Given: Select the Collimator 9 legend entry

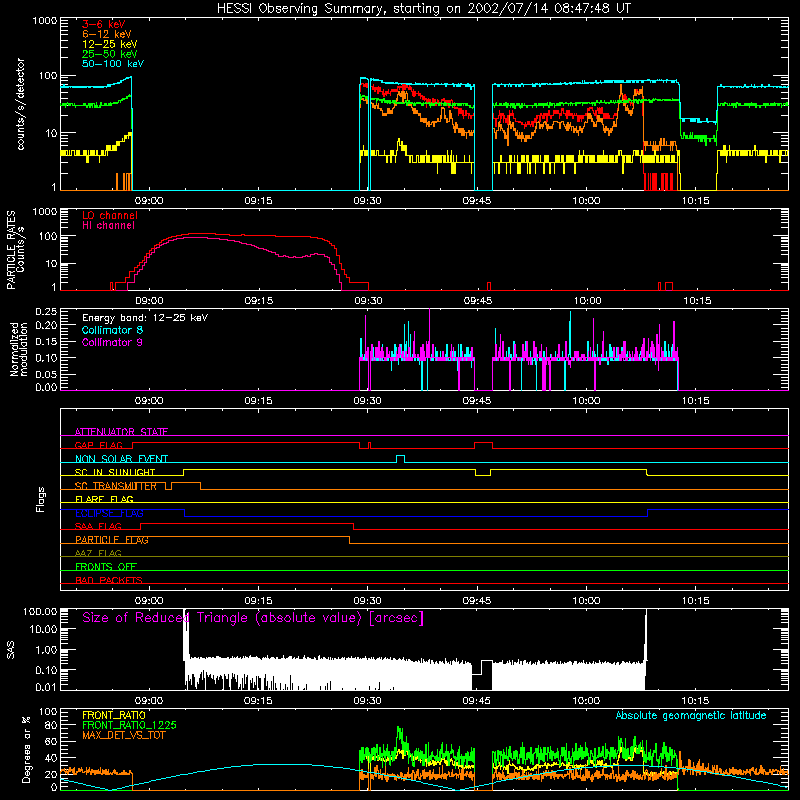Looking at the screenshot, I should click(112, 342).
